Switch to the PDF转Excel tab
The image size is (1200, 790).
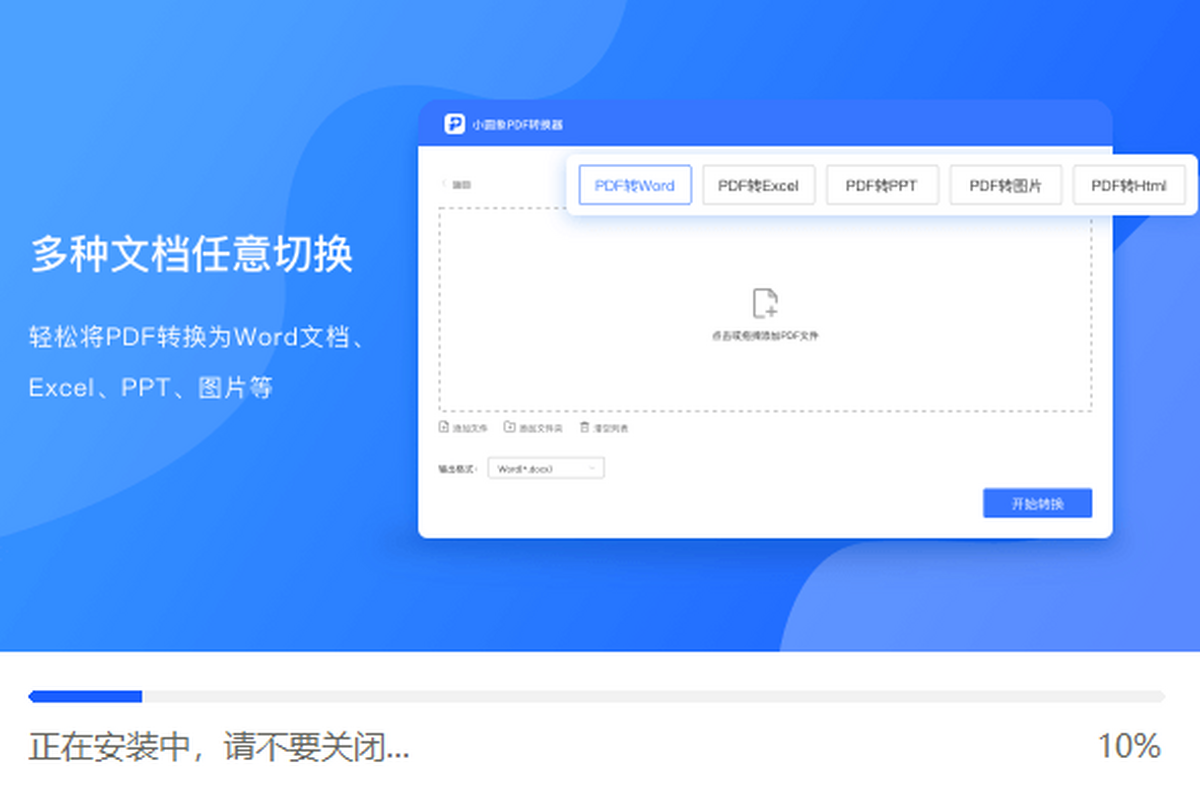pyautogui.click(x=758, y=185)
